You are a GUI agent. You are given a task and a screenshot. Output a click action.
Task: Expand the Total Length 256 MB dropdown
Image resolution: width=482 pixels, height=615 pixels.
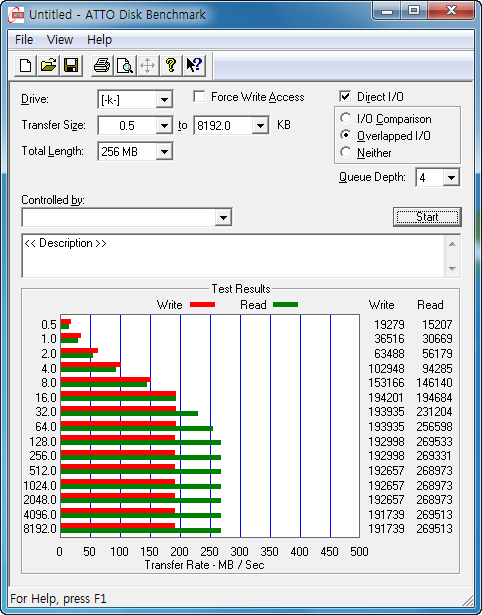(x=164, y=151)
